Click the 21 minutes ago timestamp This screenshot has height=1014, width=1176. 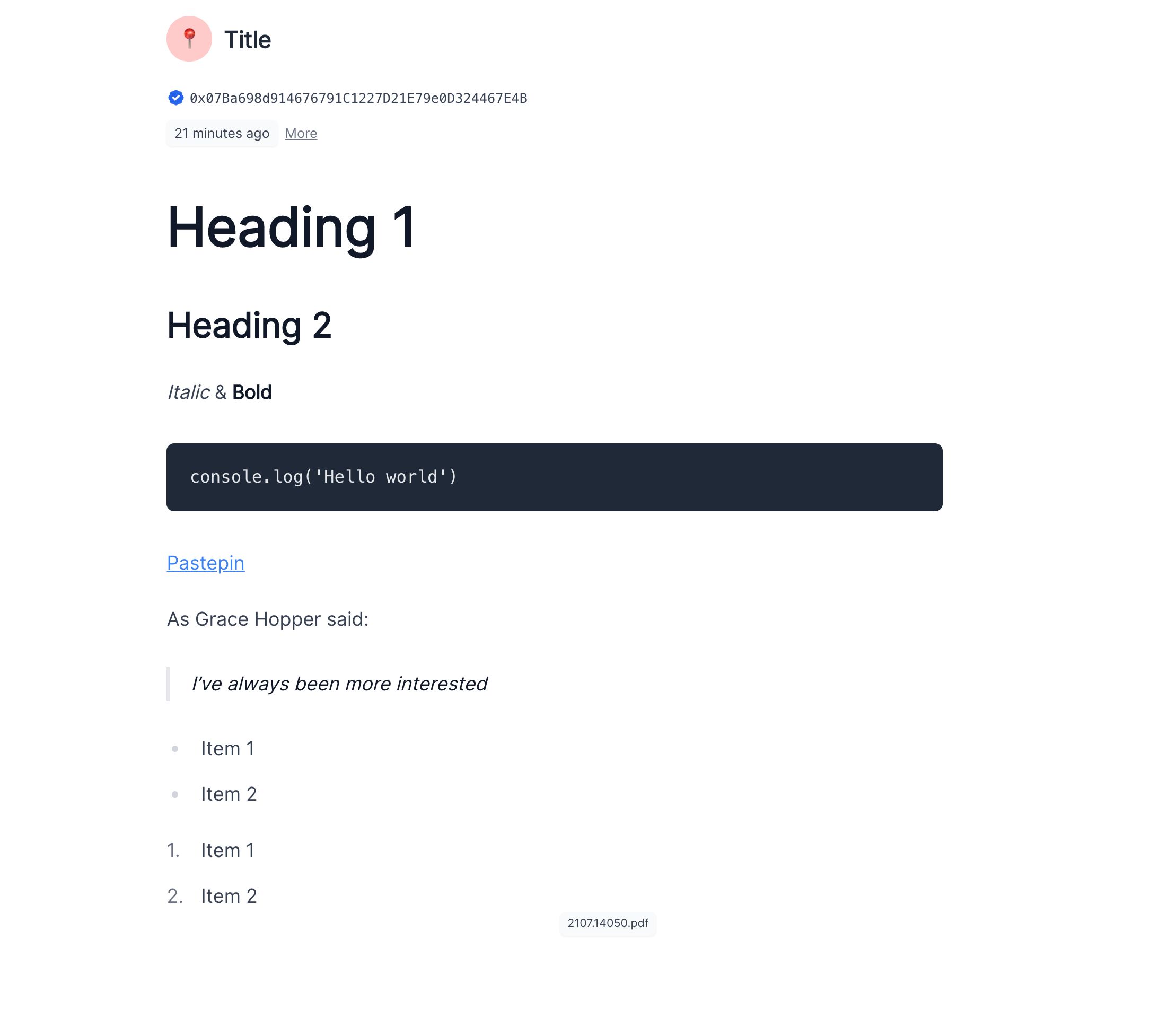pos(222,133)
